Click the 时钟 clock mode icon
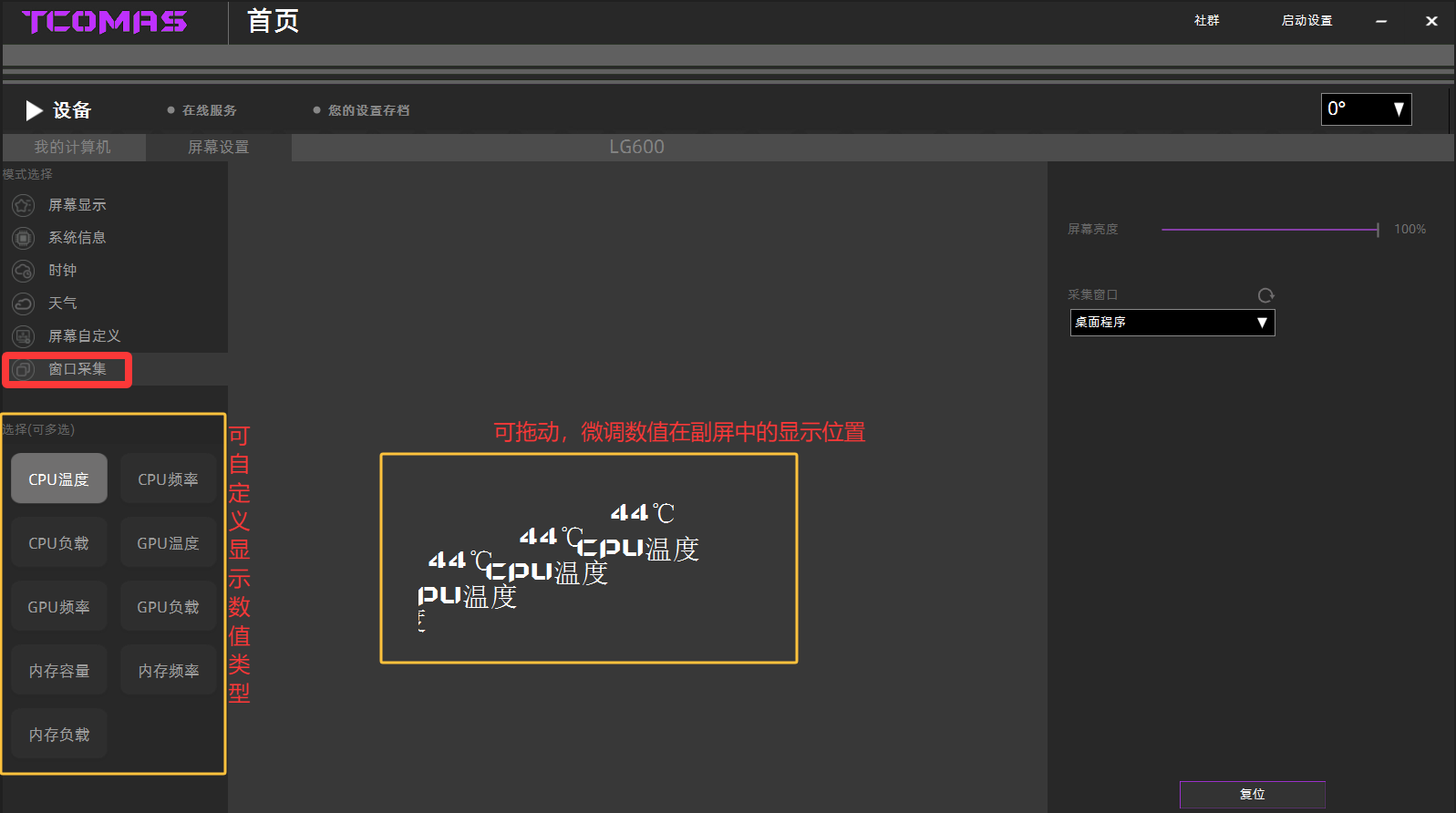Image resolution: width=1456 pixels, height=813 pixels. [x=23, y=271]
